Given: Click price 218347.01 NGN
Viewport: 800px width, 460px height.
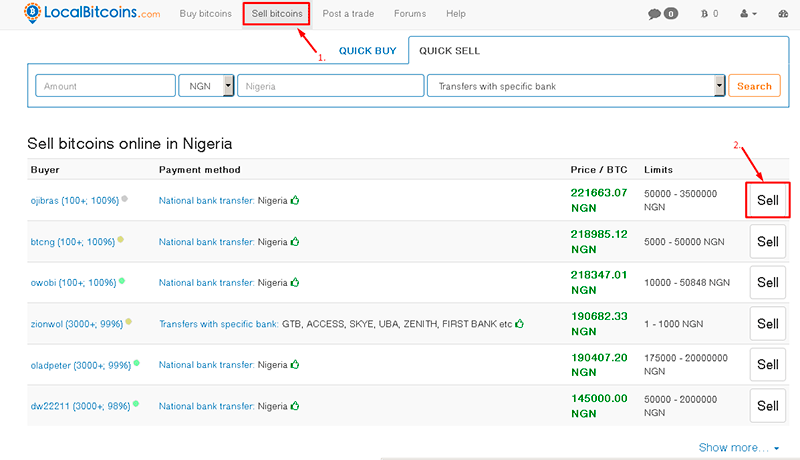Looking at the screenshot, I should coord(598,282).
